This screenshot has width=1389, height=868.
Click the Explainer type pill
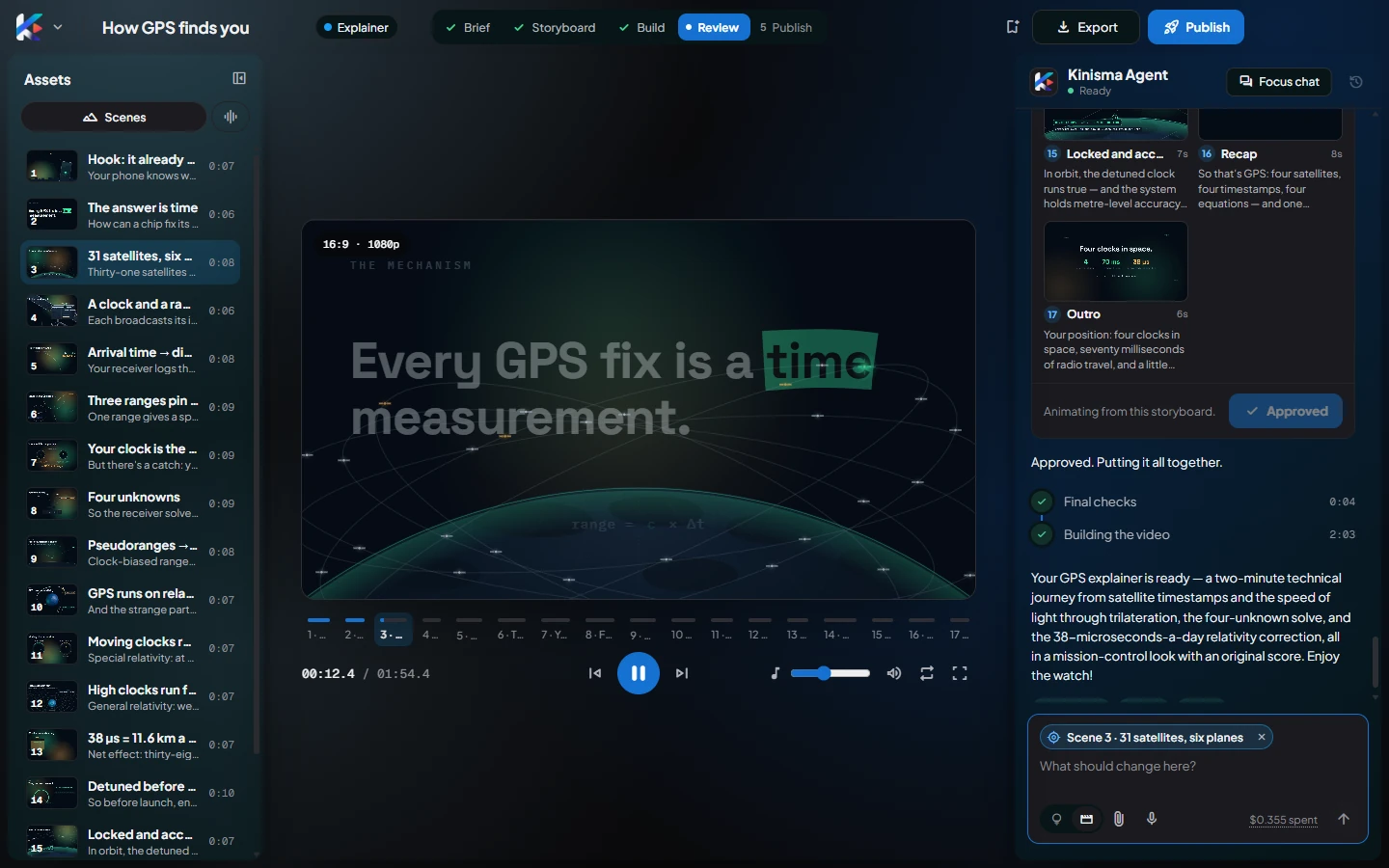click(356, 27)
